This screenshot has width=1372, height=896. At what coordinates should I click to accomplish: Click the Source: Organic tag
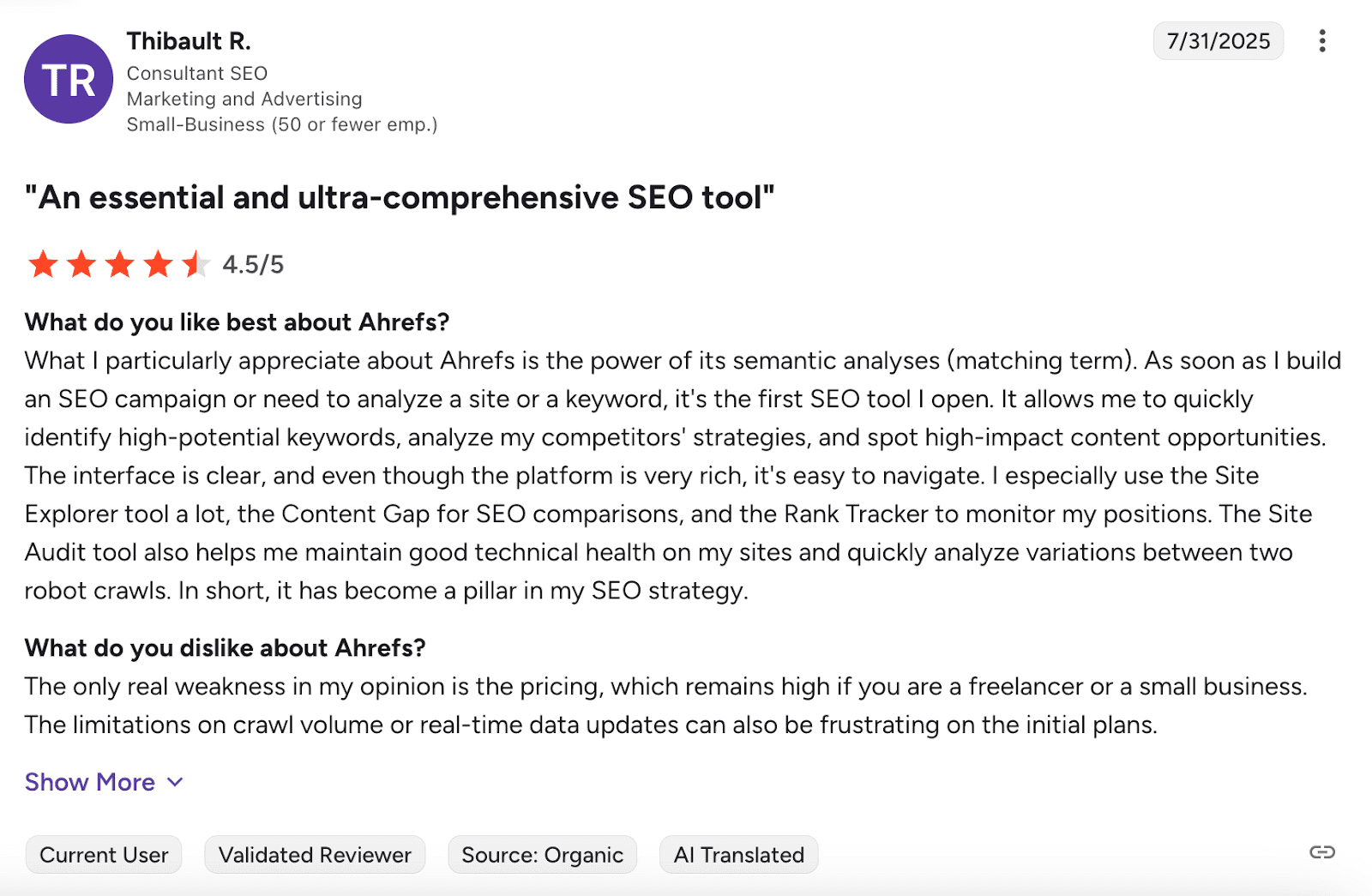pyautogui.click(x=542, y=855)
